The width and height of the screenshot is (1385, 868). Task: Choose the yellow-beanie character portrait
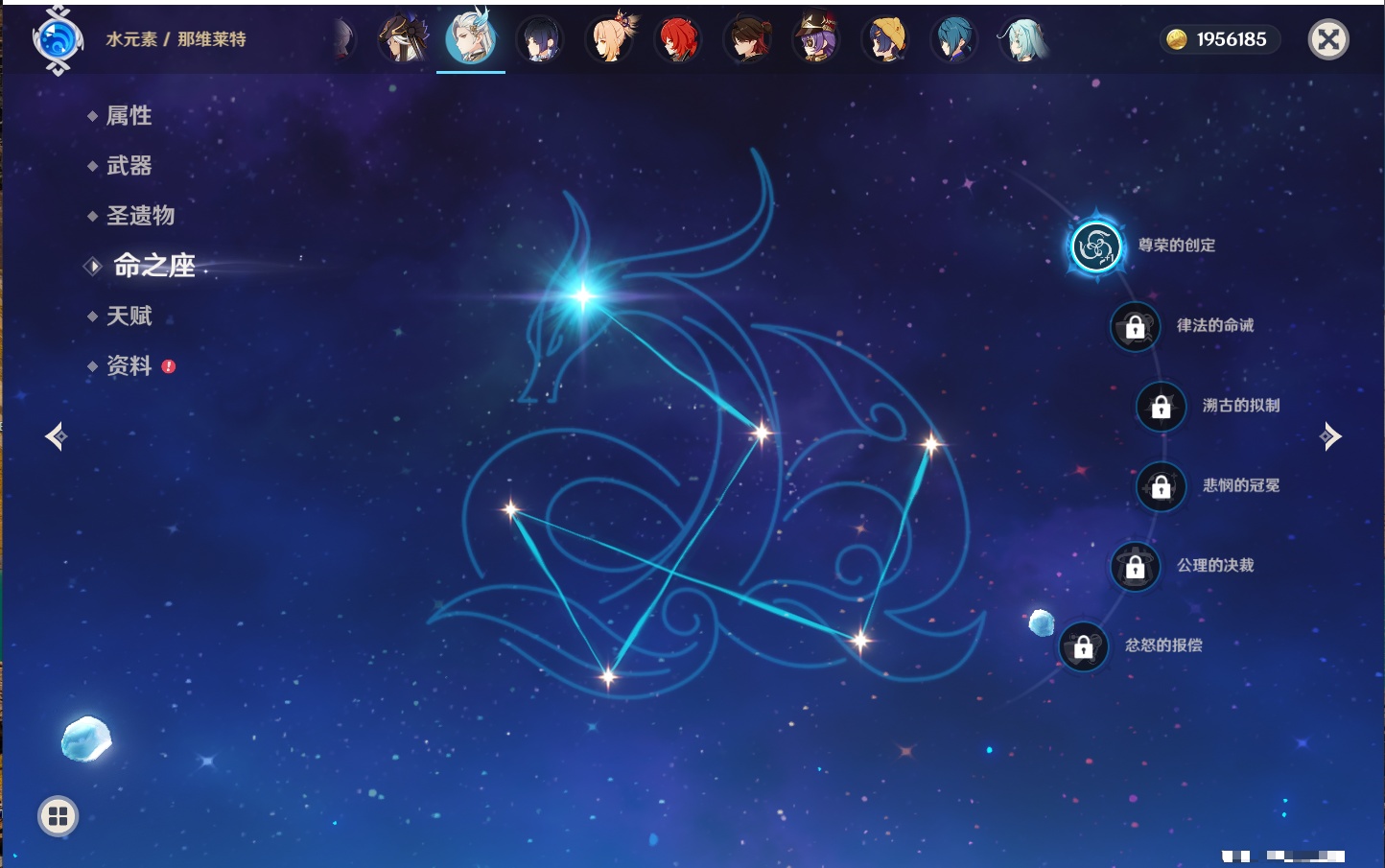click(x=885, y=40)
